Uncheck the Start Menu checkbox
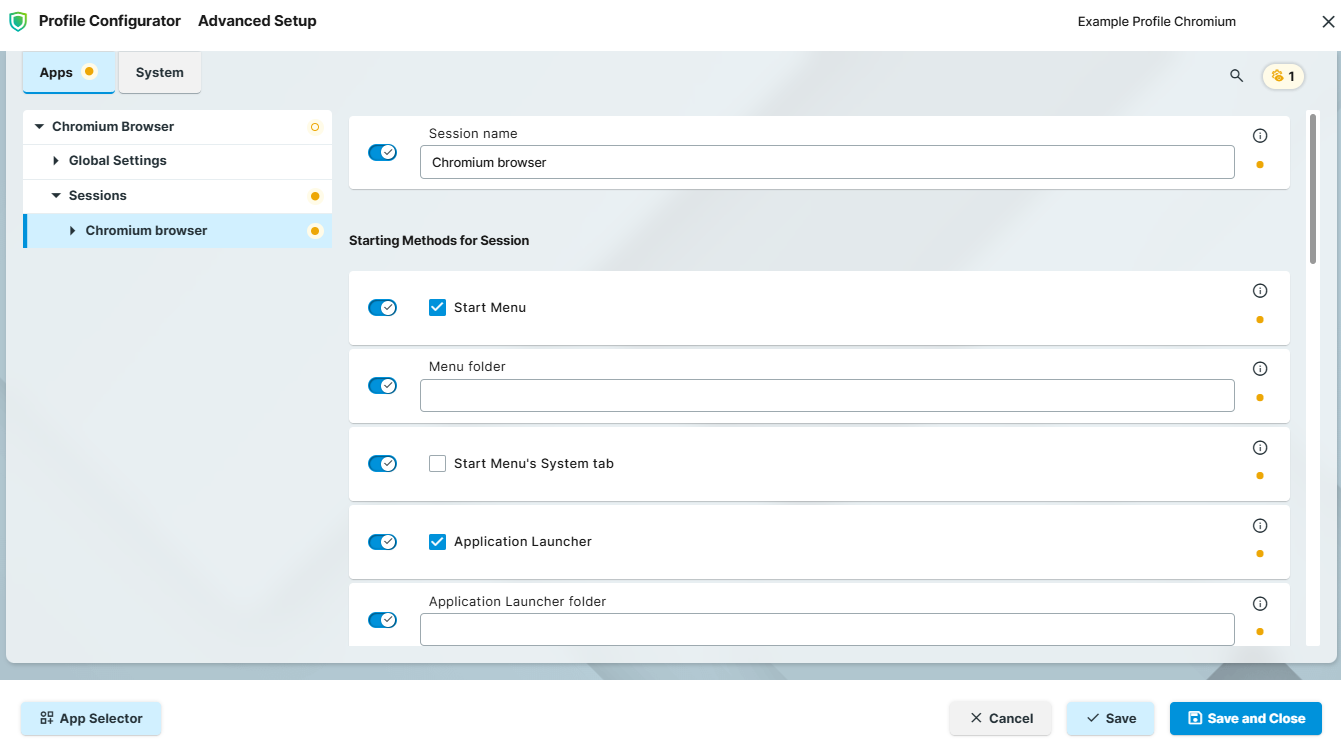Screen dimensions: 1341x753 tap(437, 307)
